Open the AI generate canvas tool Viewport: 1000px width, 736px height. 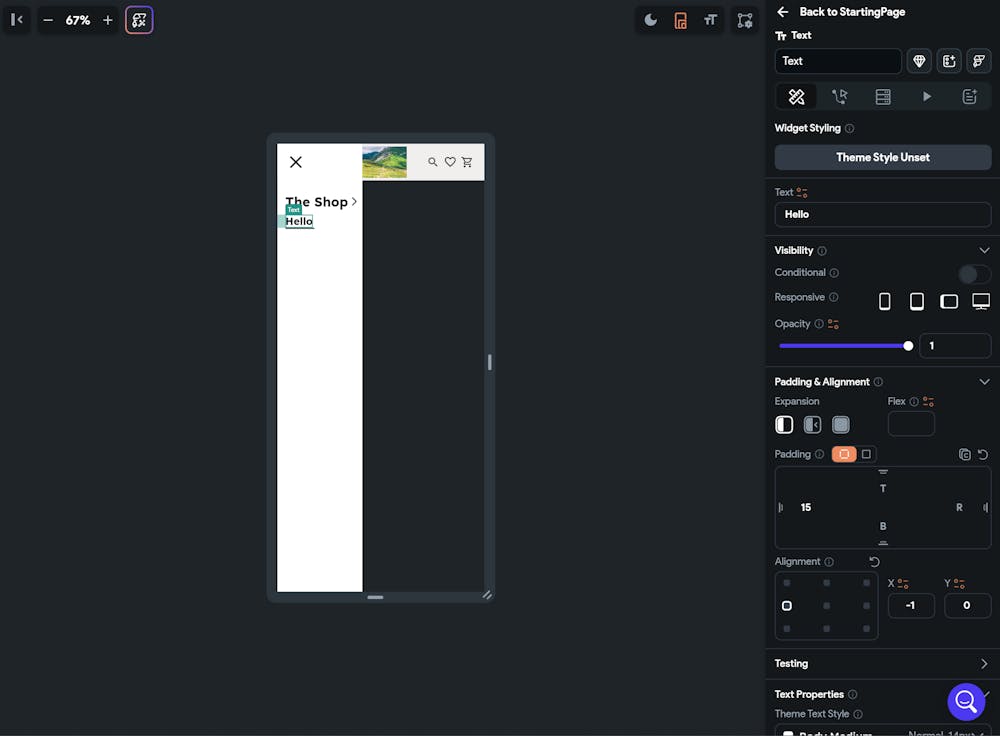[x=139, y=20]
